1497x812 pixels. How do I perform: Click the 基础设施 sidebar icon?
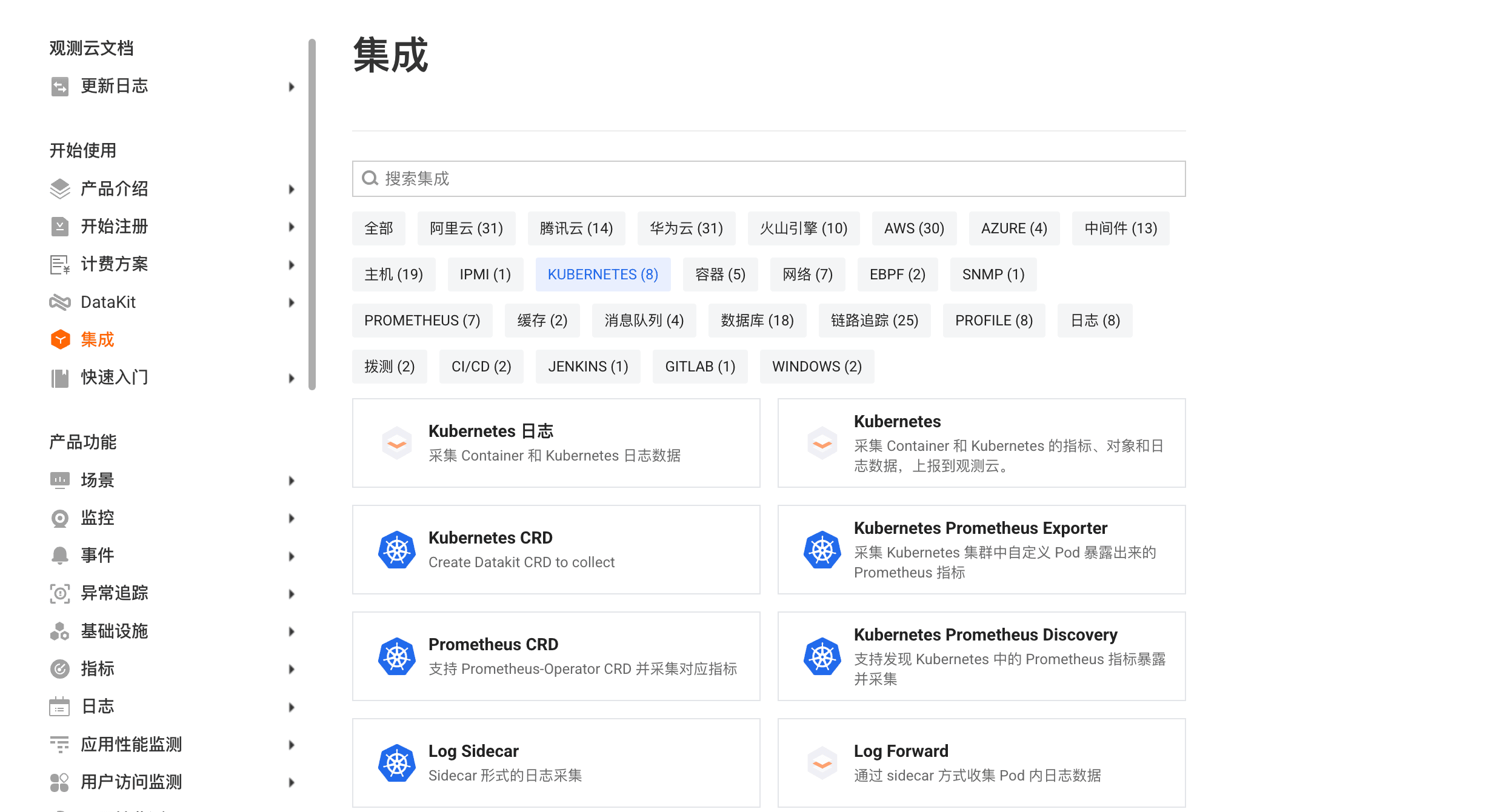pyautogui.click(x=59, y=631)
